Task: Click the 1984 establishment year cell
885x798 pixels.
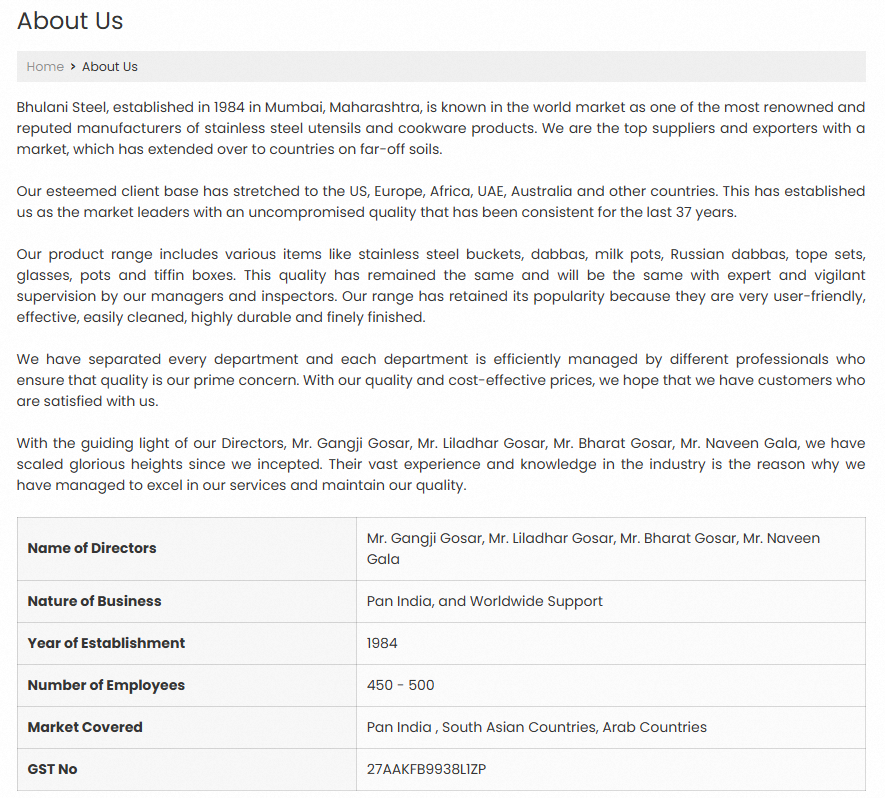Action: (x=611, y=643)
